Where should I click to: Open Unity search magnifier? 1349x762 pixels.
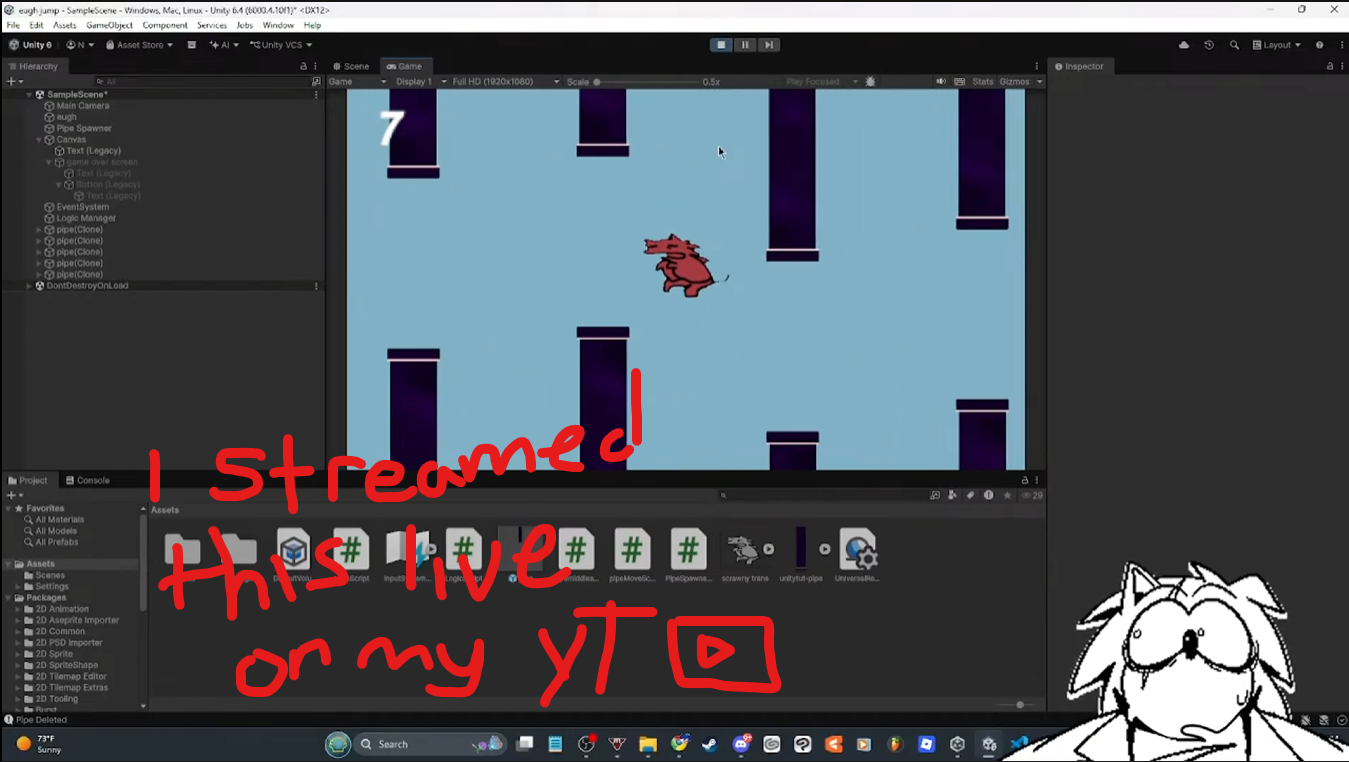pos(1234,45)
